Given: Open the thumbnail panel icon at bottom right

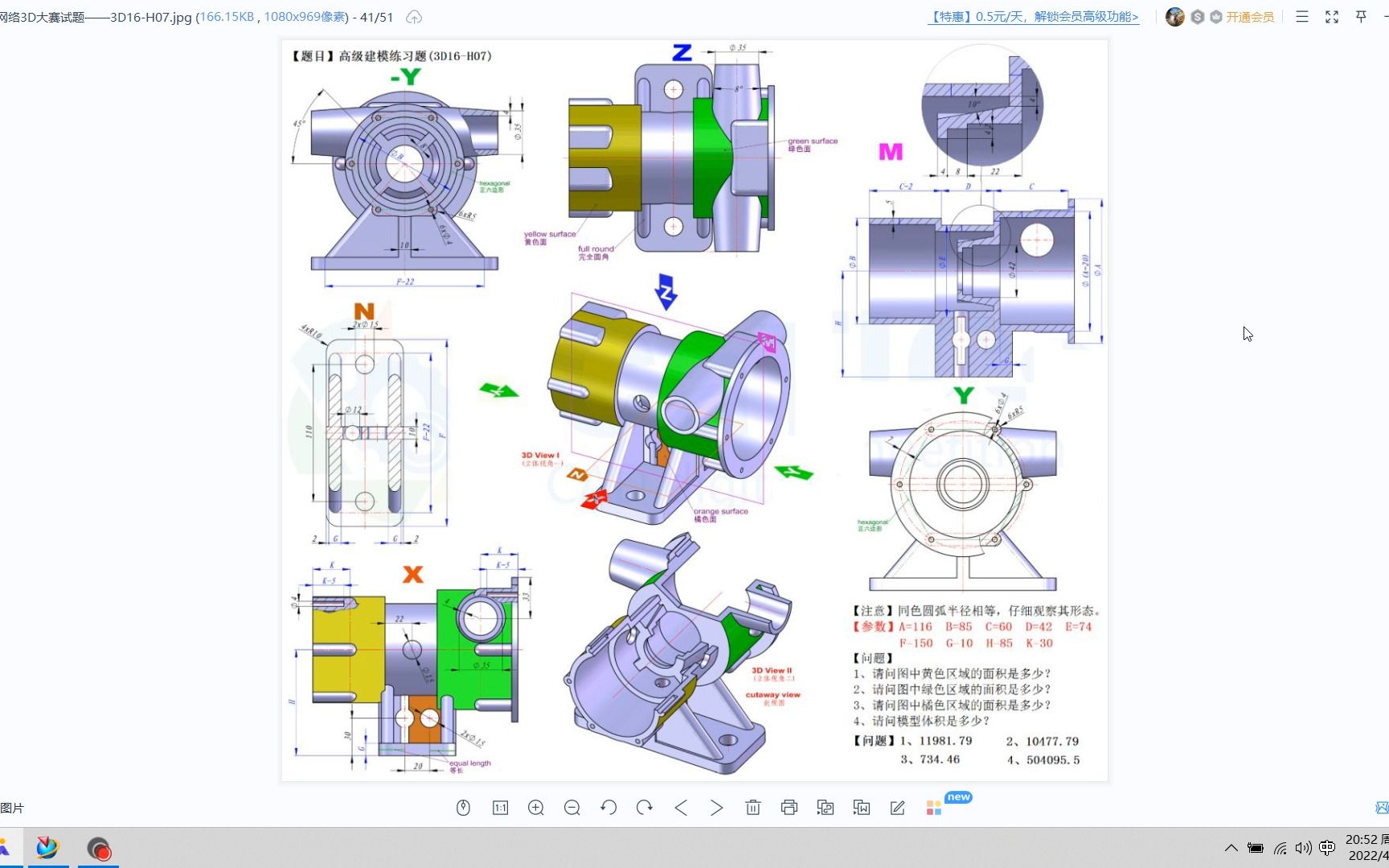Looking at the screenshot, I should 1382,808.
